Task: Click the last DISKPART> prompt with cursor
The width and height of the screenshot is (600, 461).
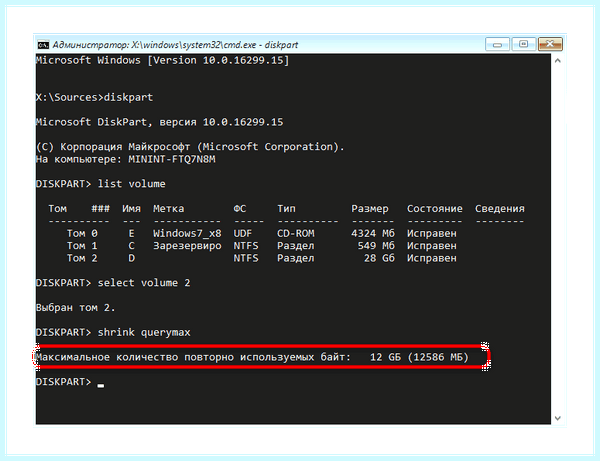Action: click(x=70, y=382)
